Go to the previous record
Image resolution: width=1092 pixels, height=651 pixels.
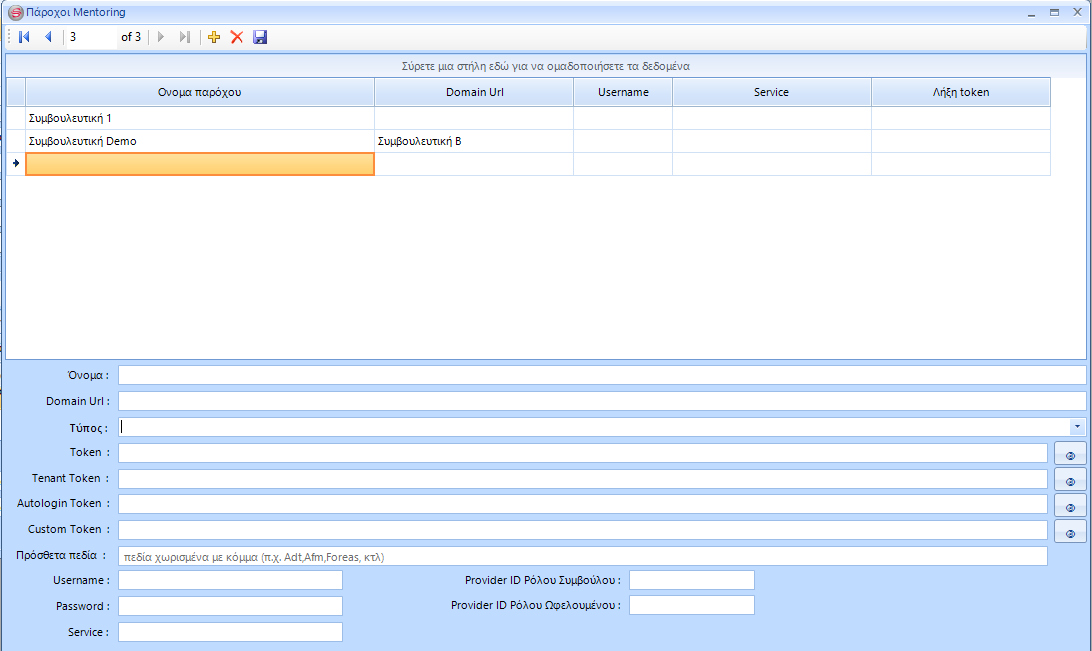click(x=47, y=37)
